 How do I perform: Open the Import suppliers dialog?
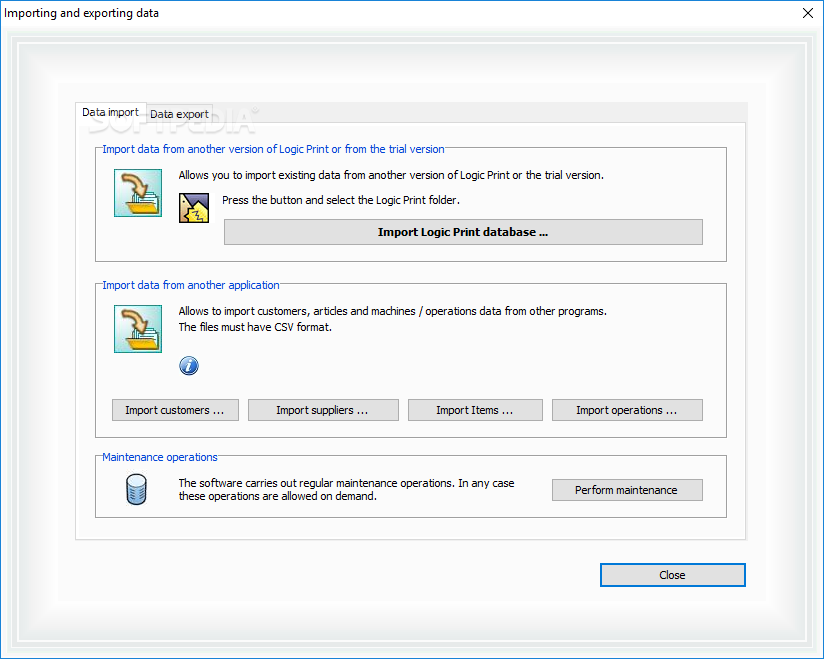coord(323,410)
